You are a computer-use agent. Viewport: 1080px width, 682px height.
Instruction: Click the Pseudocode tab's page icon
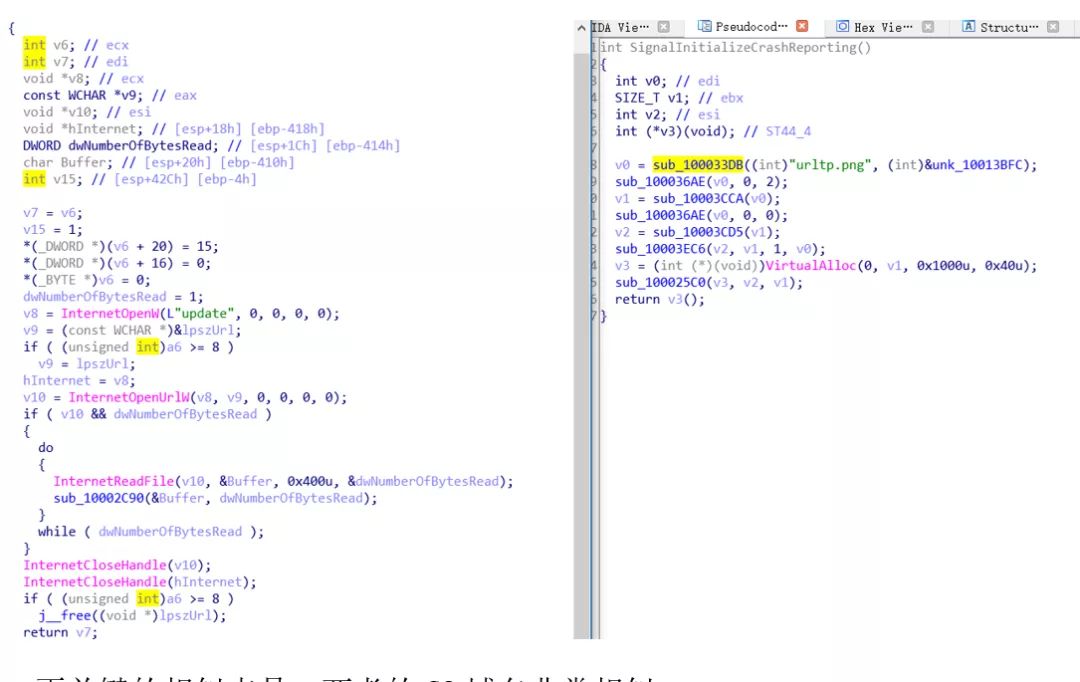click(704, 26)
